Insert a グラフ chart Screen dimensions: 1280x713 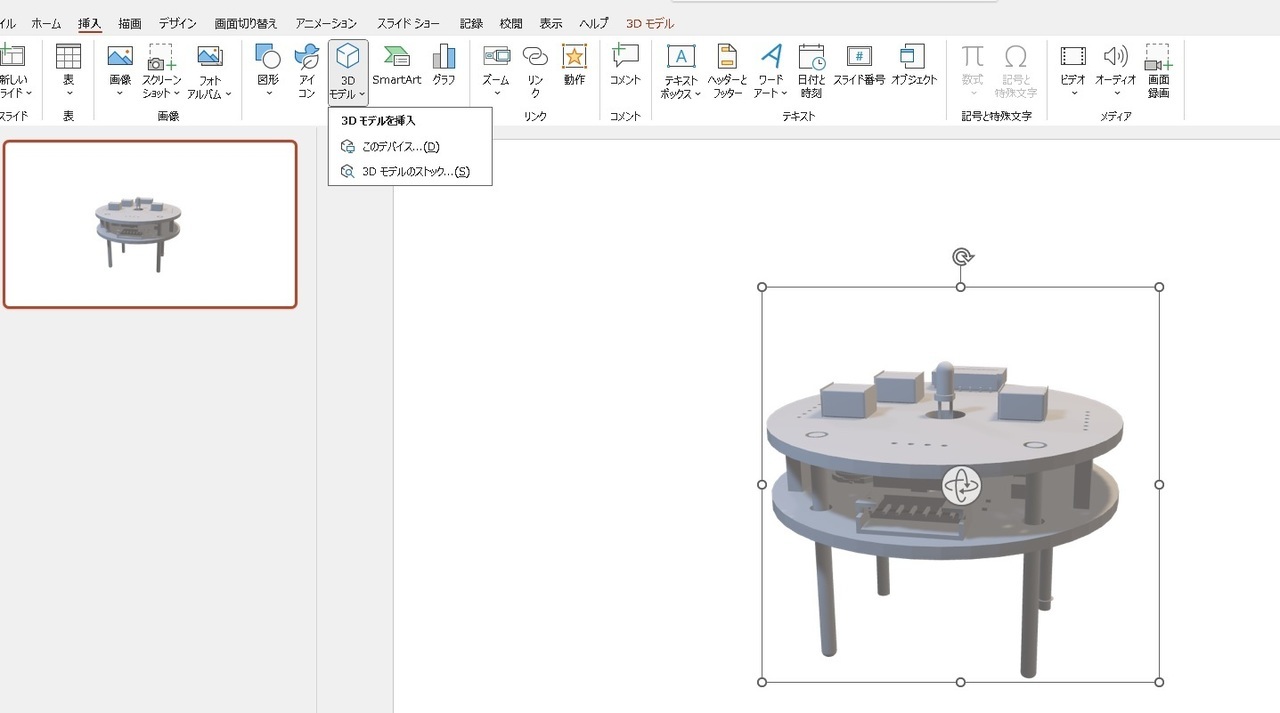pos(444,64)
